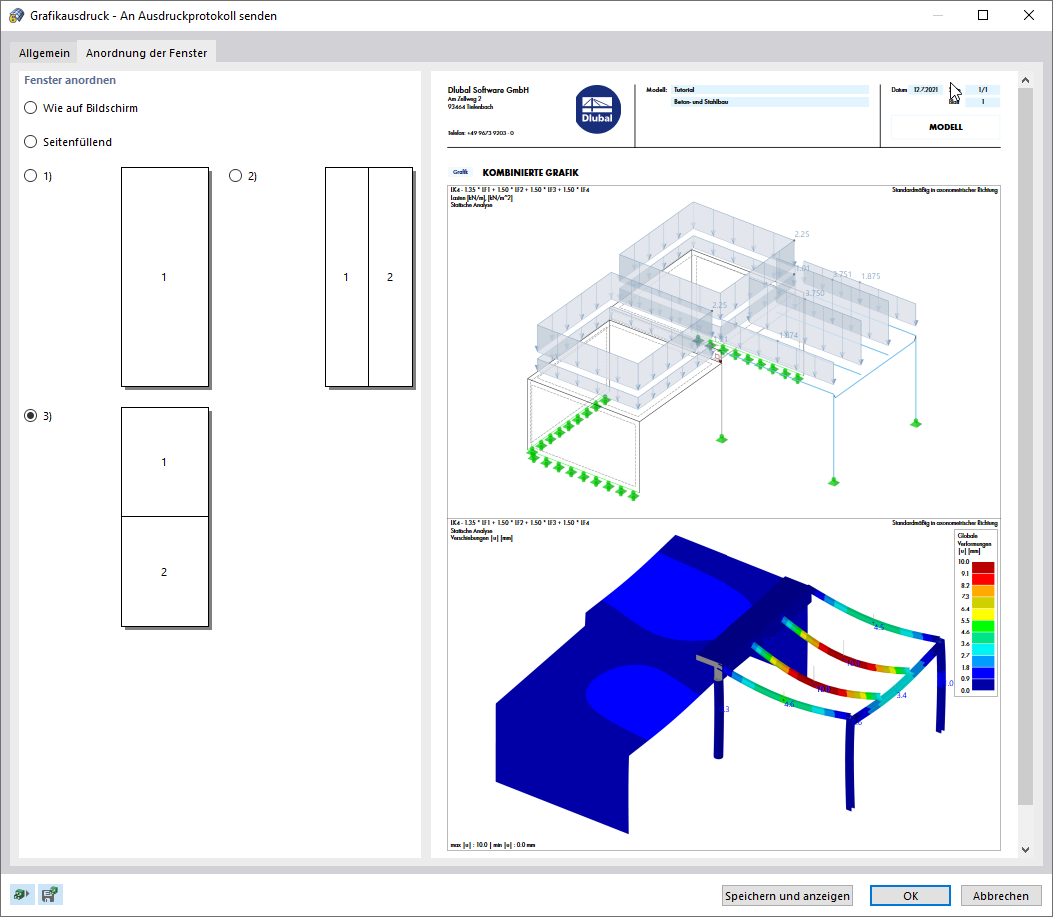Click the 'Grafik' tag beside the heading

(460, 173)
